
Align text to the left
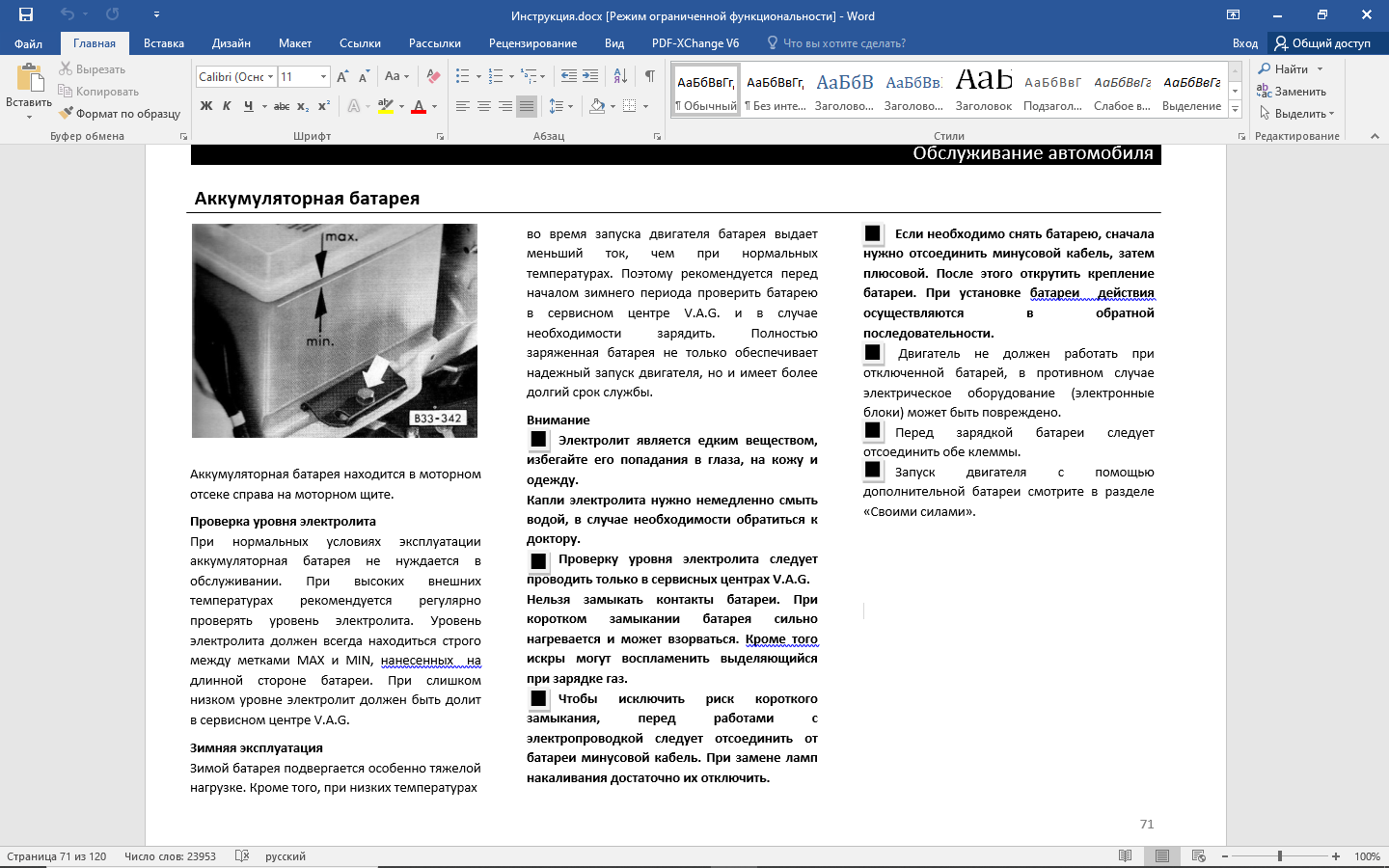point(463,106)
